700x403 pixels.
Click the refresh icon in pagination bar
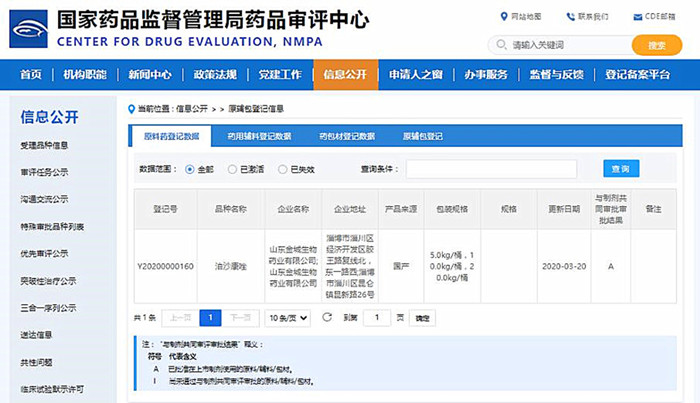(x=326, y=317)
